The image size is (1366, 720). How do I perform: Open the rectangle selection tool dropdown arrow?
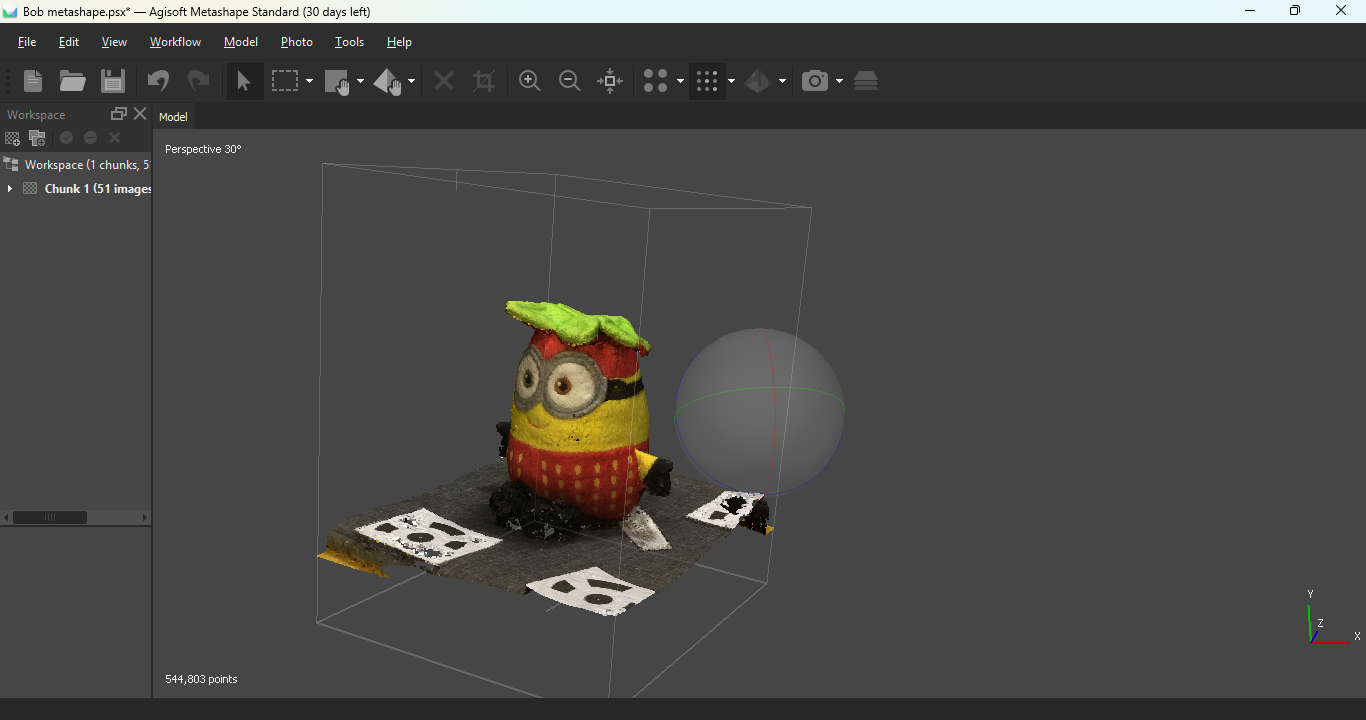point(309,81)
